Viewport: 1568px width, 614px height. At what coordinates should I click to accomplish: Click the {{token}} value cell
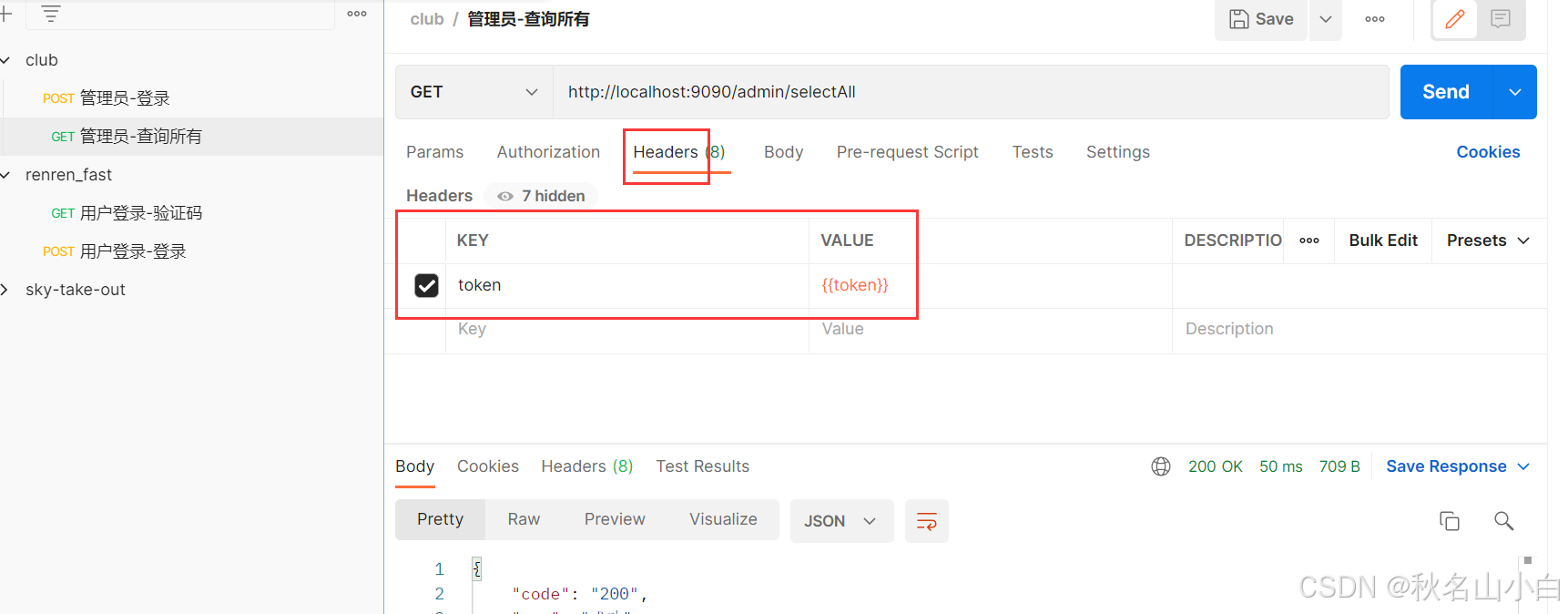pyautogui.click(x=990, y=286)
